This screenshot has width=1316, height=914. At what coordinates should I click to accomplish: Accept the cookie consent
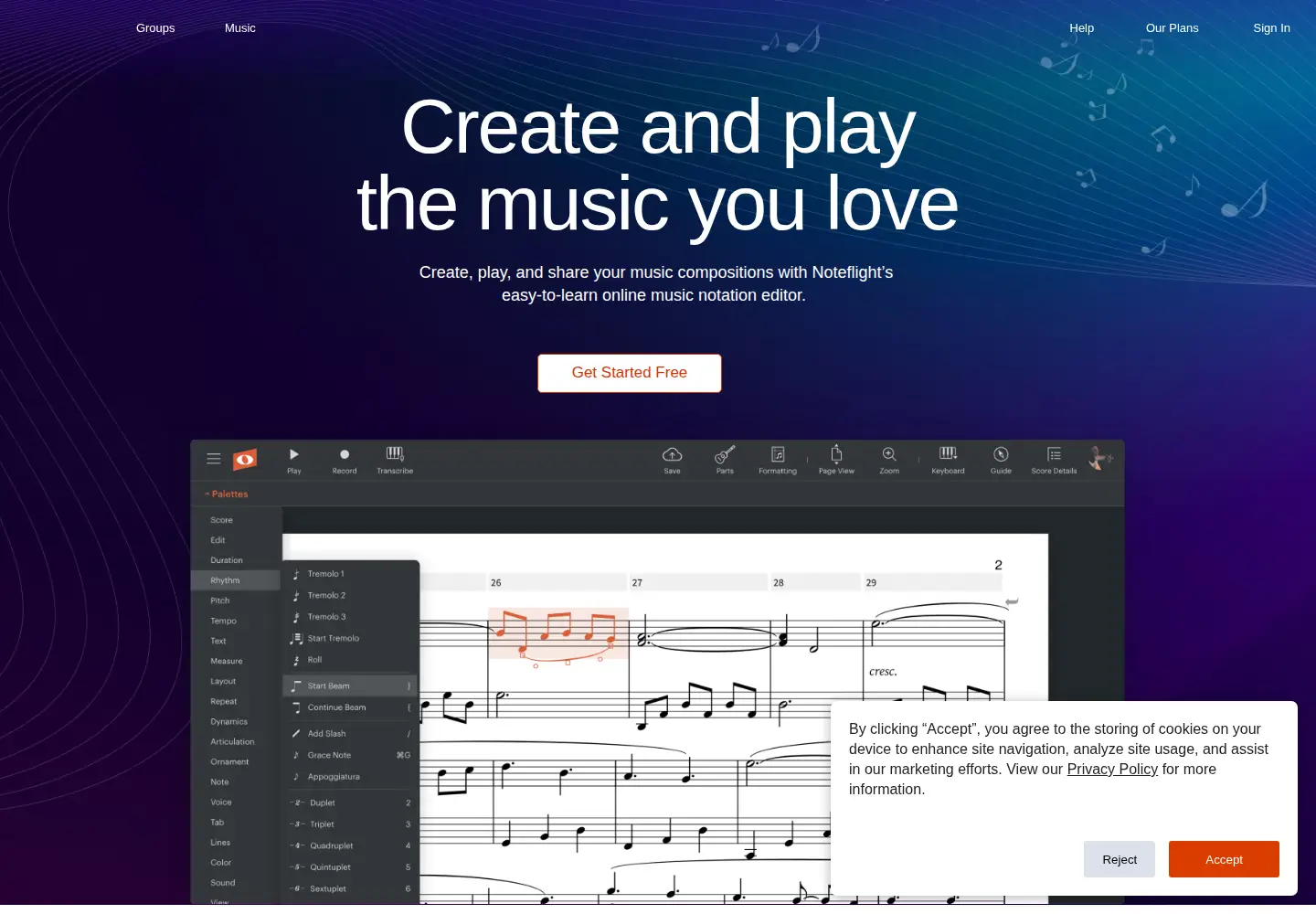coord(1224,859)
